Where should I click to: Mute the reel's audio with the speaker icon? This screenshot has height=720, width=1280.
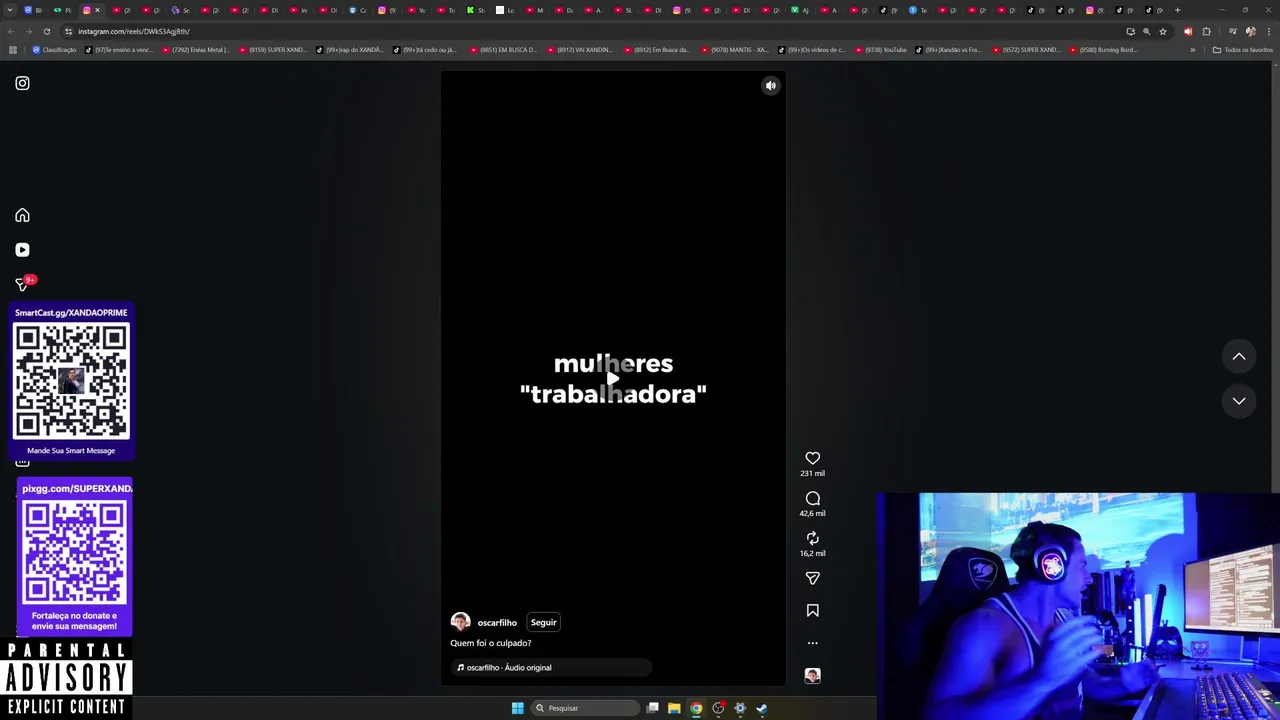[x=770, y=86]
